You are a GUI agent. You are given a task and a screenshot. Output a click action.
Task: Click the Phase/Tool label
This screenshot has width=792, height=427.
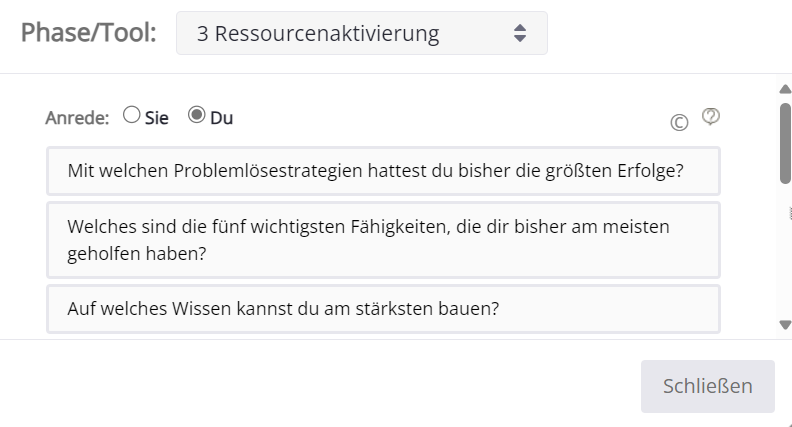(88, 33)
